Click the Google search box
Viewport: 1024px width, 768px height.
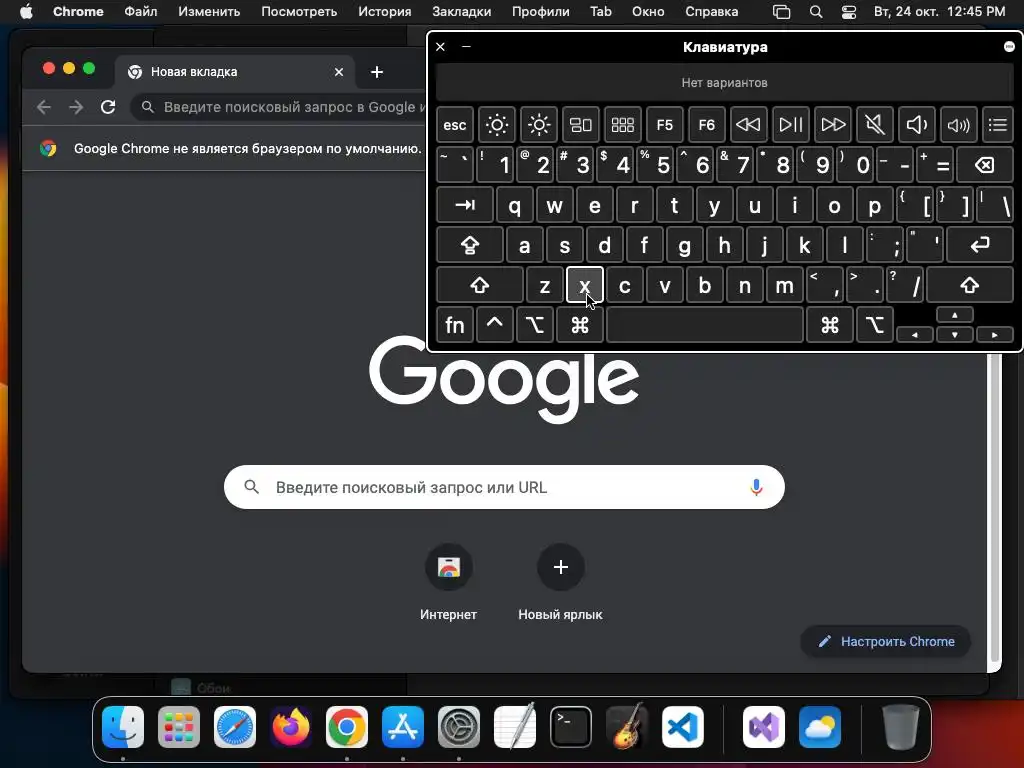coord(504,487)
